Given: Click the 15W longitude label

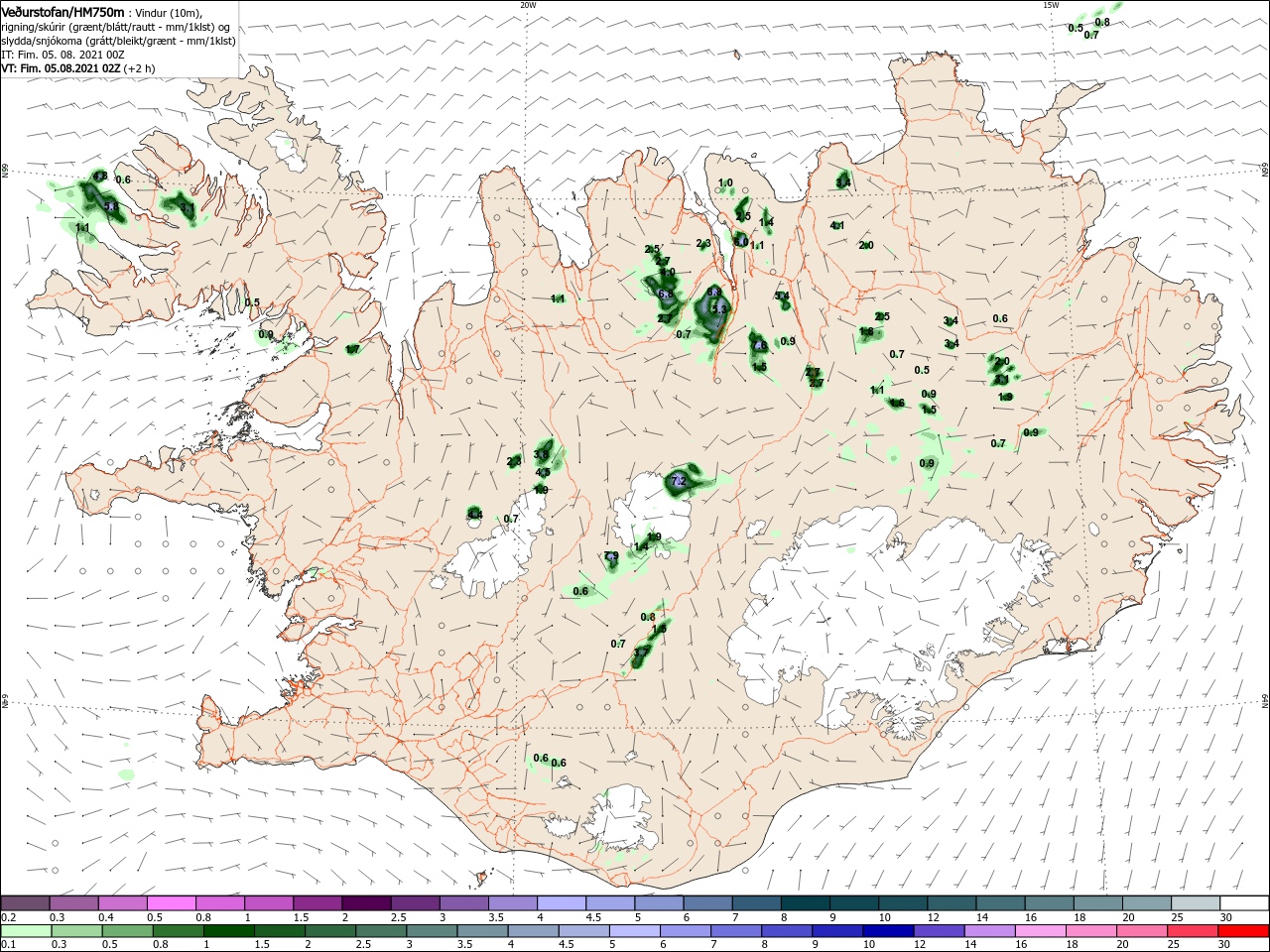Looking at the screenshot, I should click(x=1051, y=5).
